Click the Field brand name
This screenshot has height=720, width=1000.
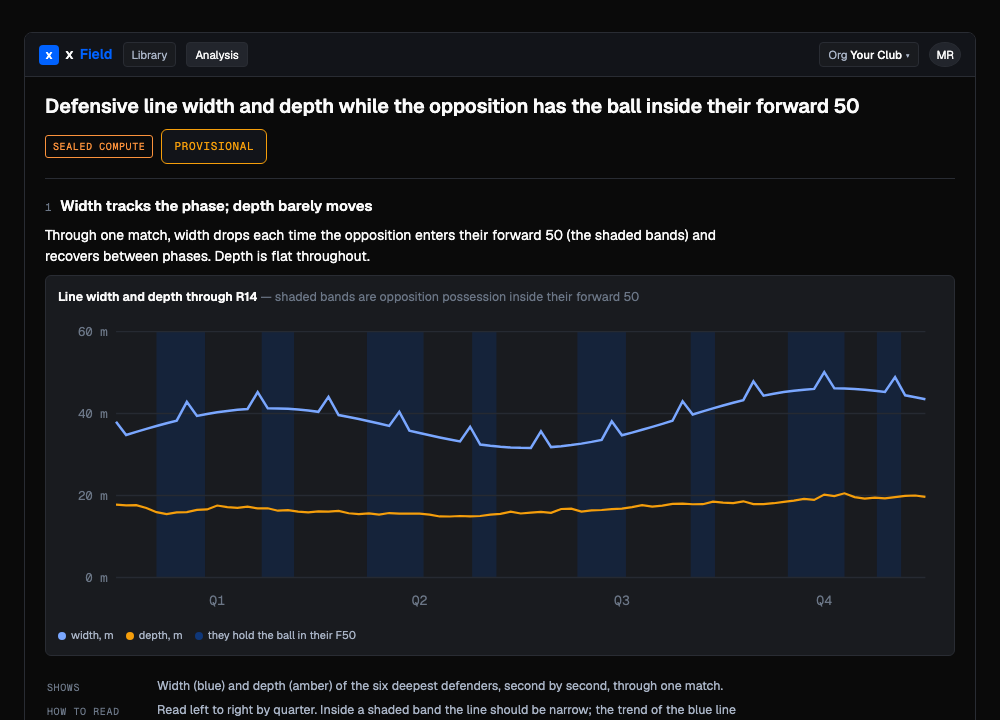(96, 55)
